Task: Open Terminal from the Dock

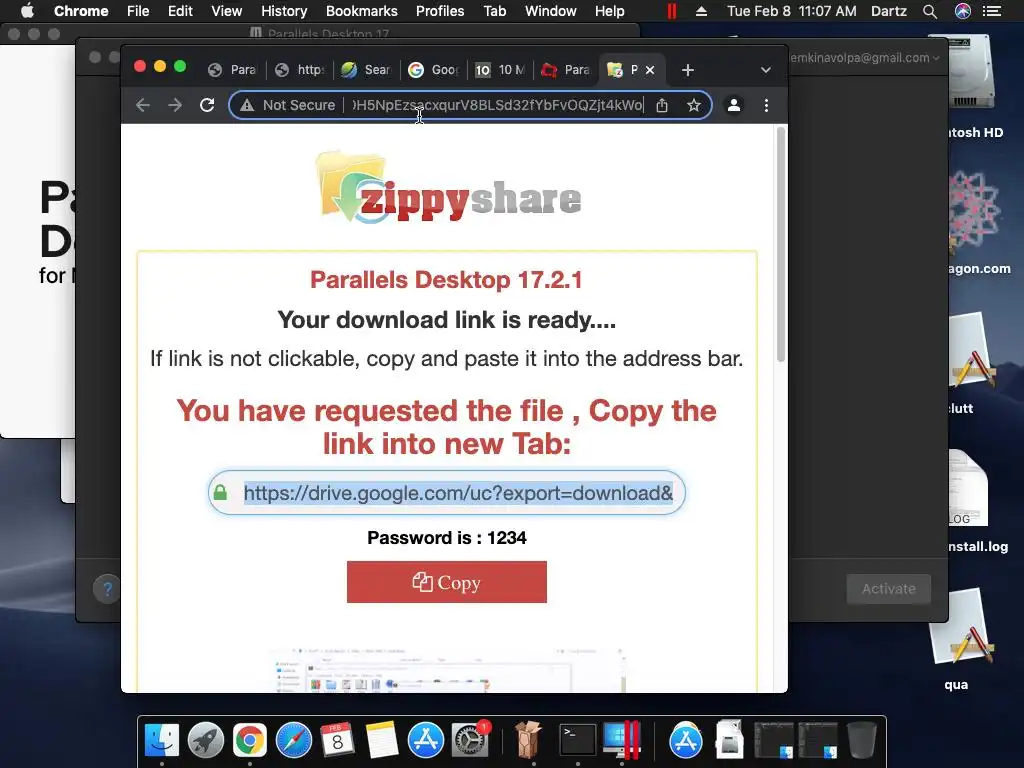Action: pyautogui.click(x=578, y=741)
